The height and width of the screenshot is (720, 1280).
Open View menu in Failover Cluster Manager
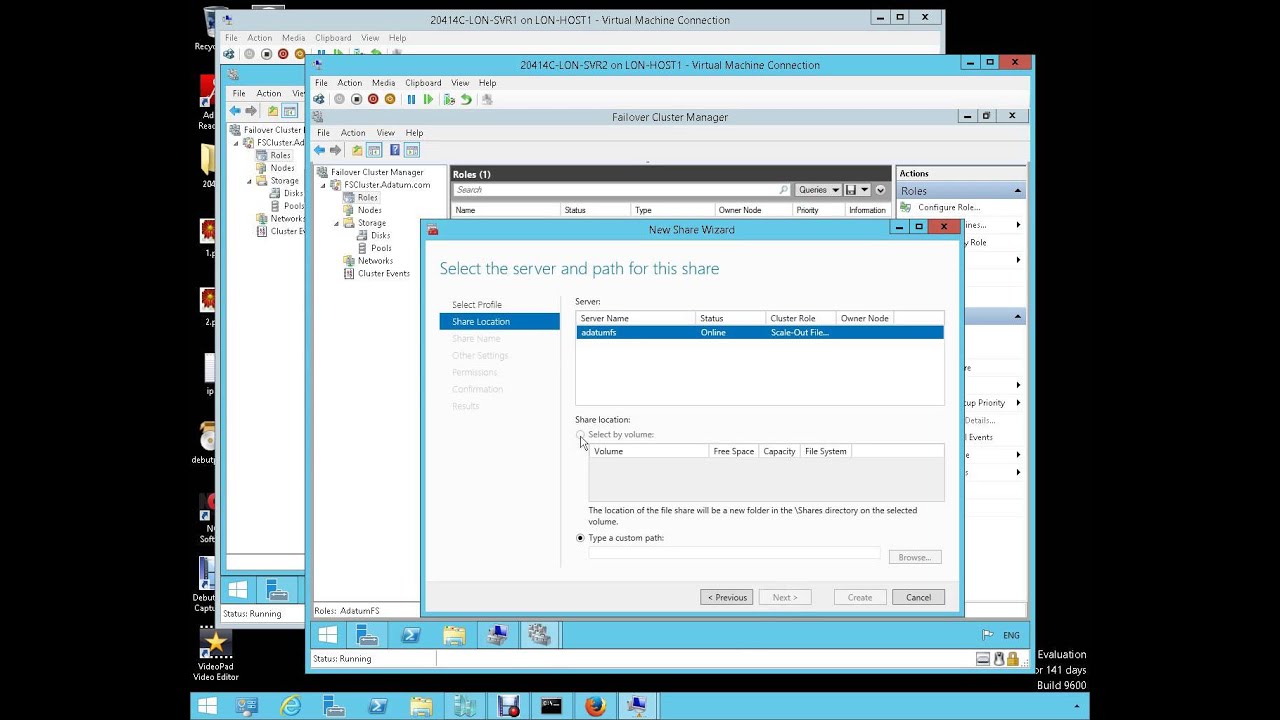click(x=385, y=133)
